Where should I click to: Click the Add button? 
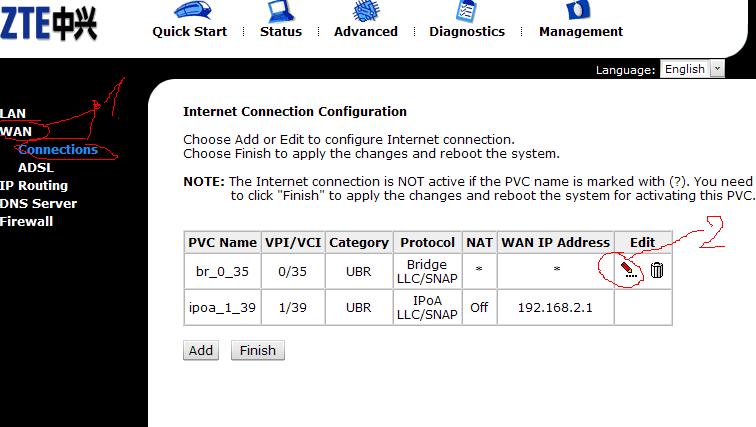click(x=201, y=350)
